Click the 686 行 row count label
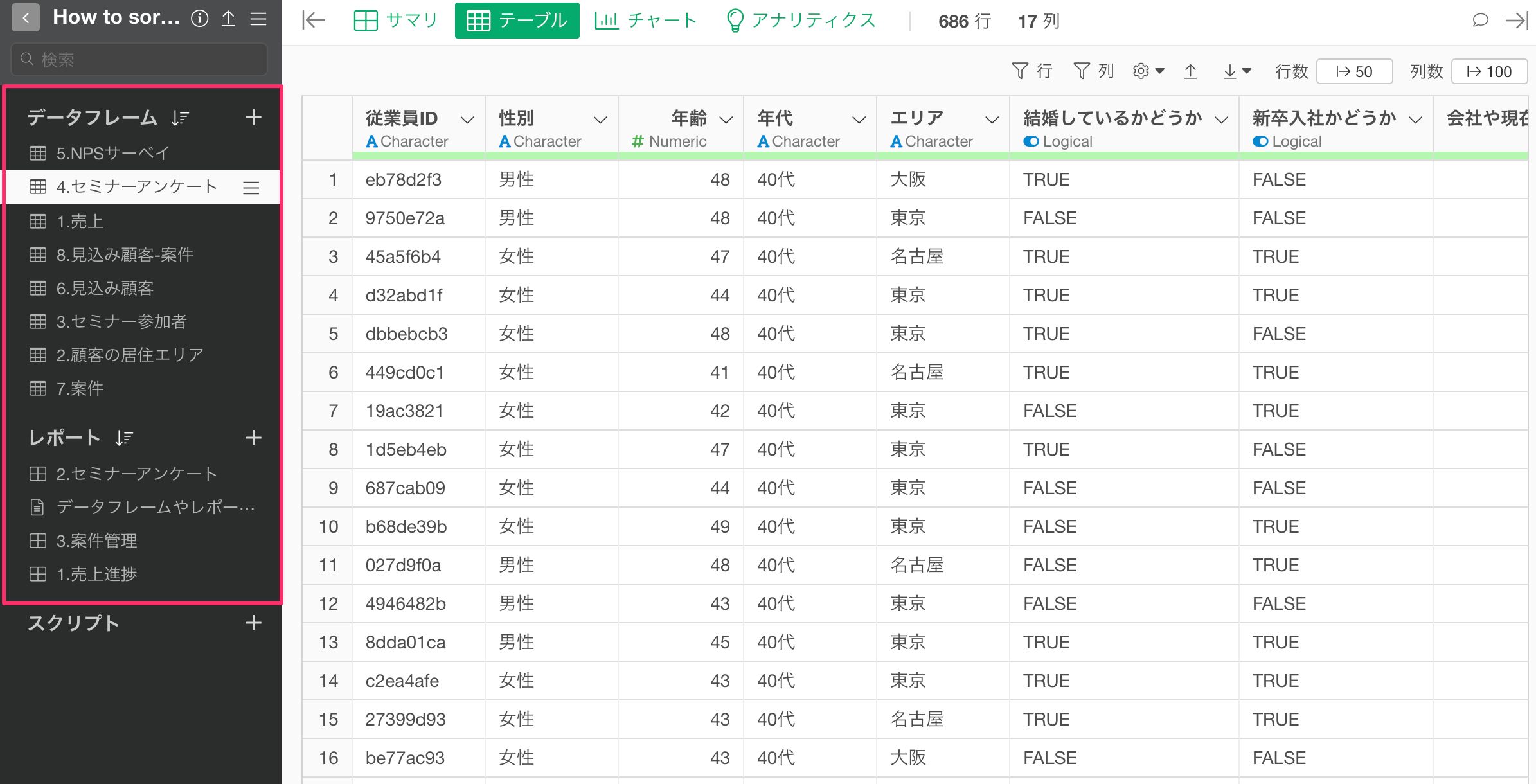 964,21
